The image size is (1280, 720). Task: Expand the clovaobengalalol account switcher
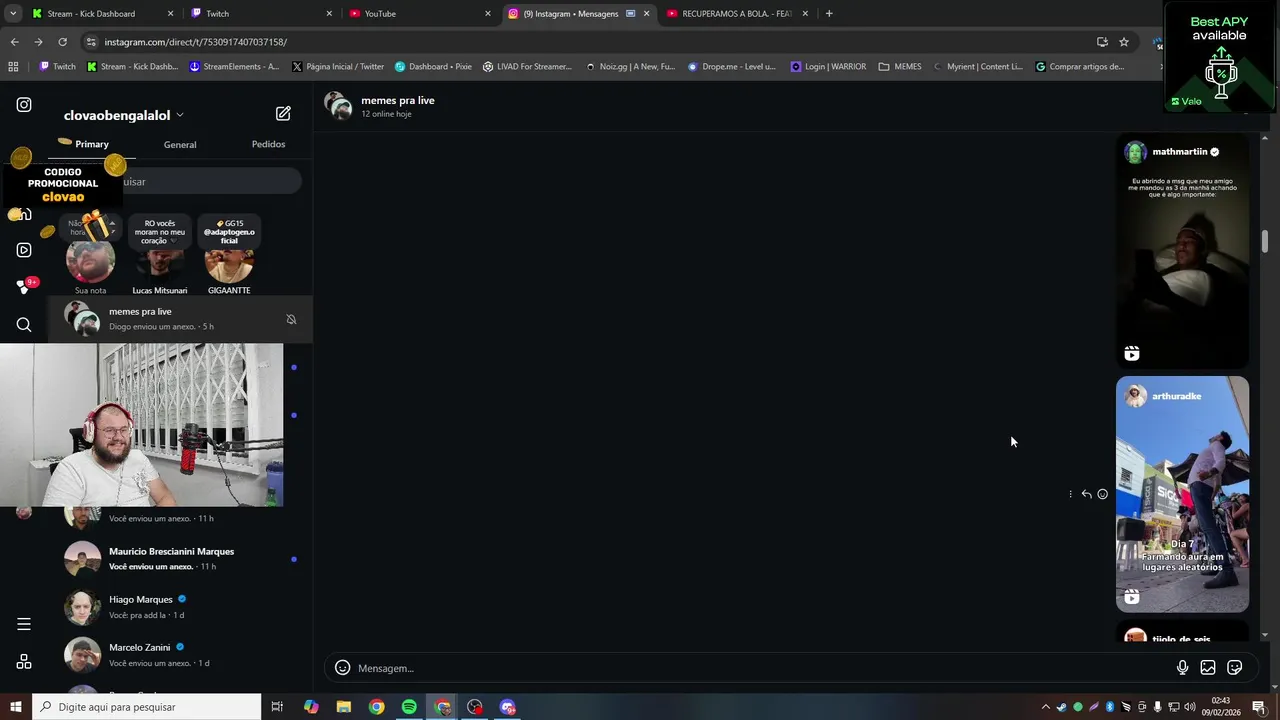click(x=123, y=115)
